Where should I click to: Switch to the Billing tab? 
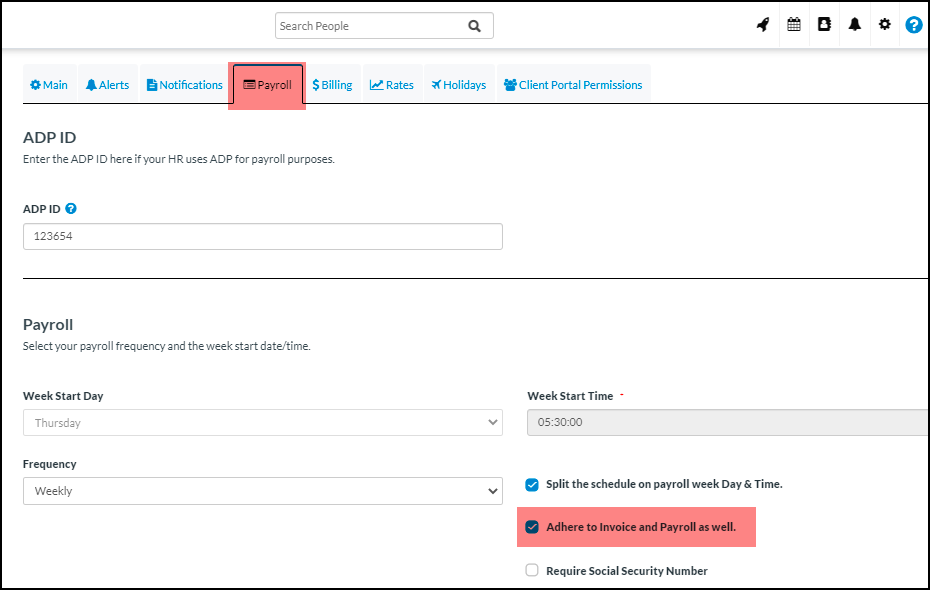pos(332,85)
